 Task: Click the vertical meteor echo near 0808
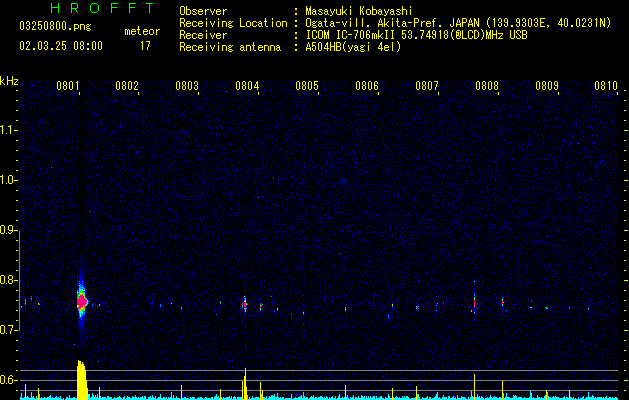click(474, 301)
